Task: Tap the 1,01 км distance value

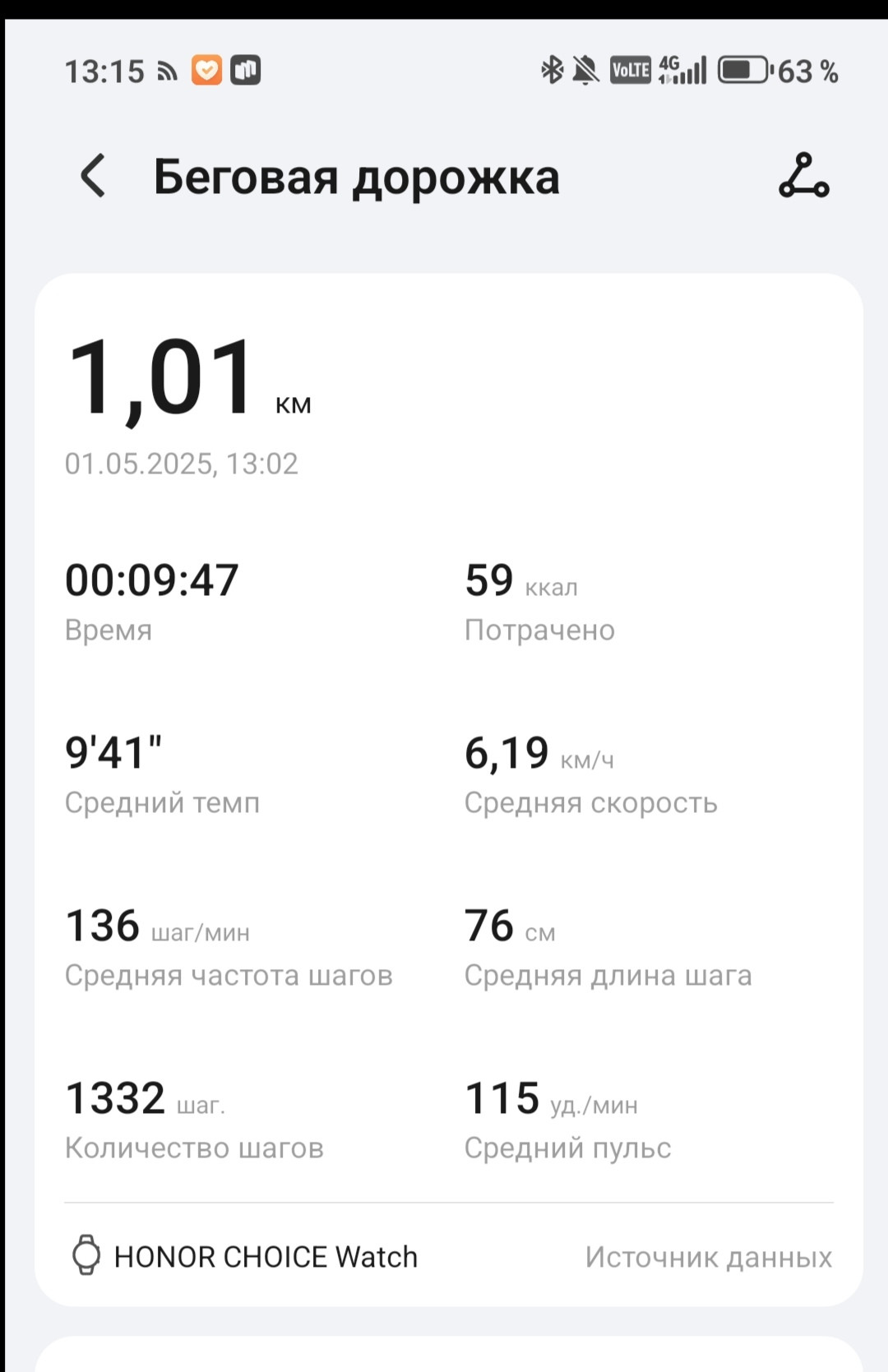Action: pyautogui.click(x=189, y=379)
